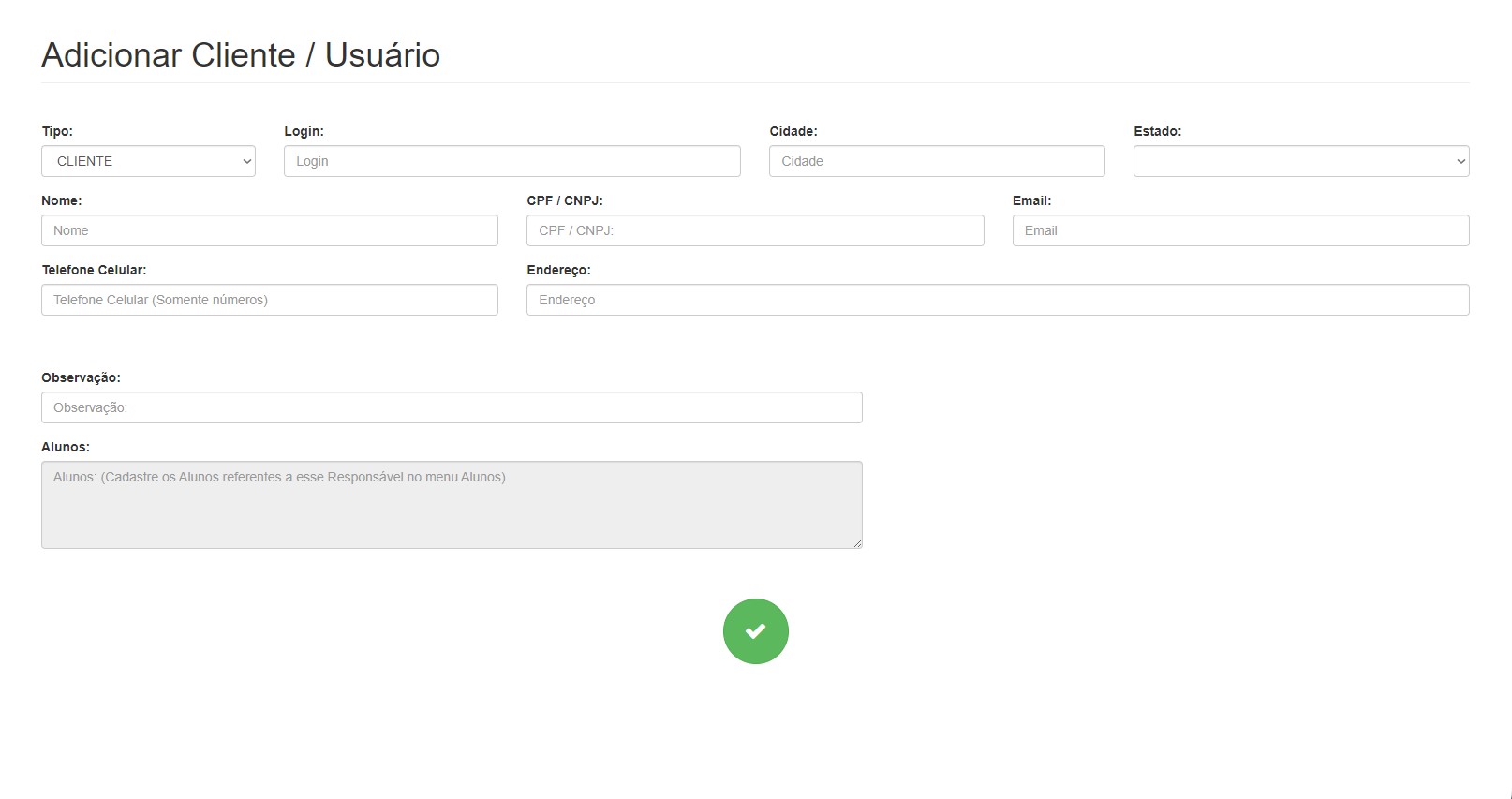This screenshot has height=799, width=1512.
Task: Focus the Email input field
Action: click(x=1240, y=230)
